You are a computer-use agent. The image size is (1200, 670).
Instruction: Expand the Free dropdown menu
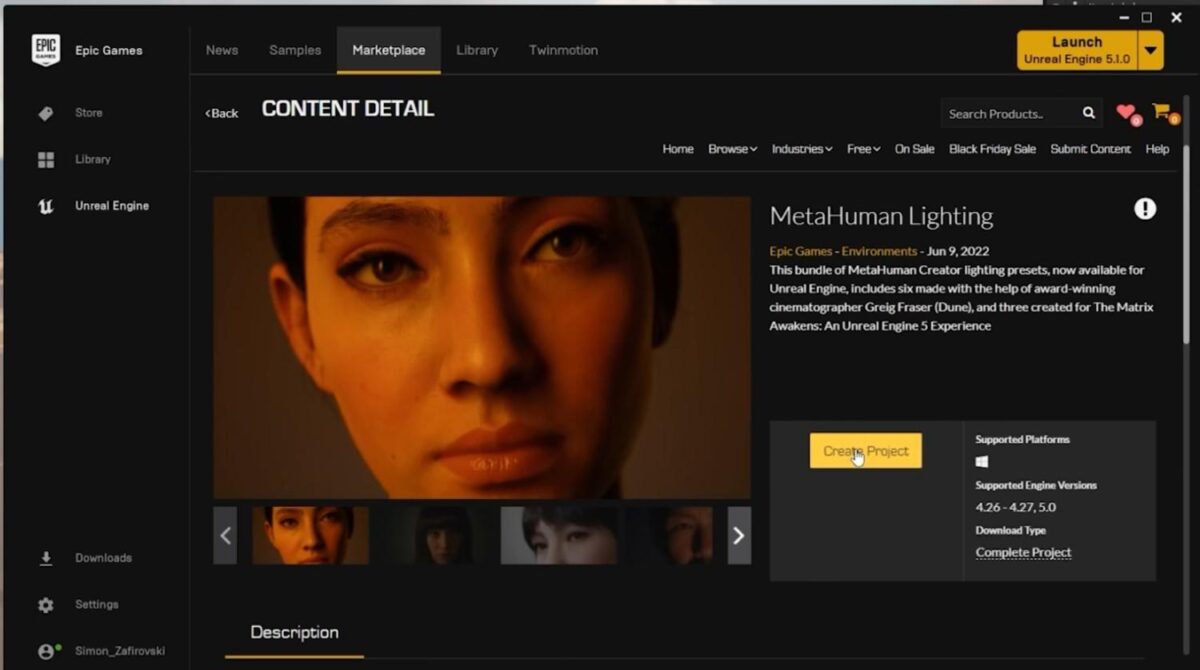[863, 149]
